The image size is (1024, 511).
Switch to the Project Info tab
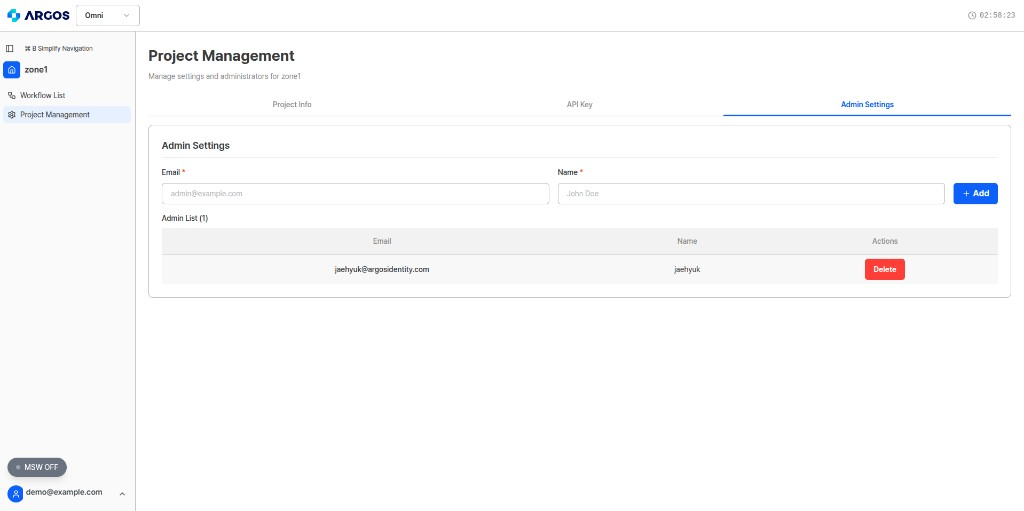click(292, 105)
